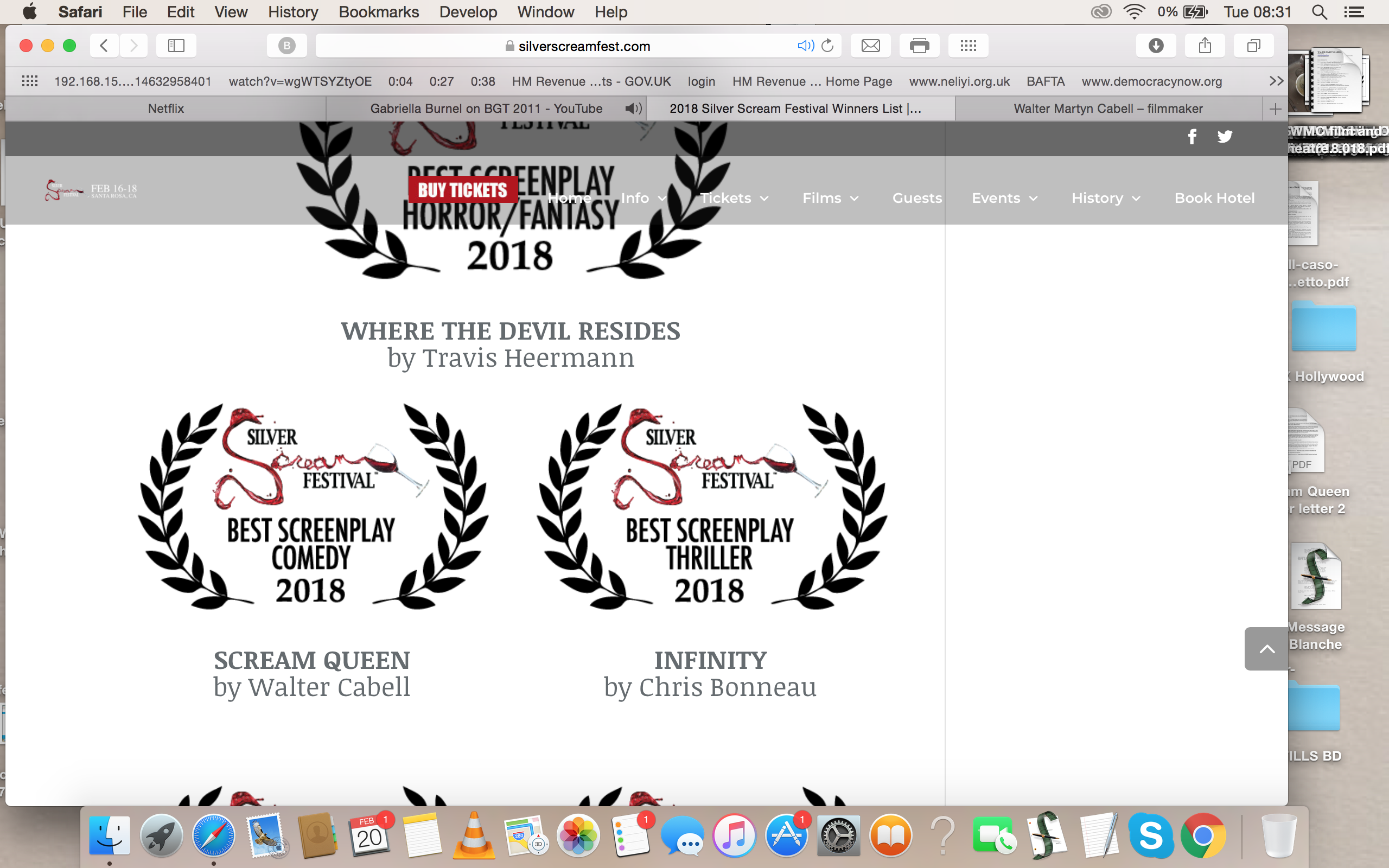This screenshot has height=868, width=1389.
Task: Show hidden bookmarks overflow chevron
Action: tap(1276, 81)
